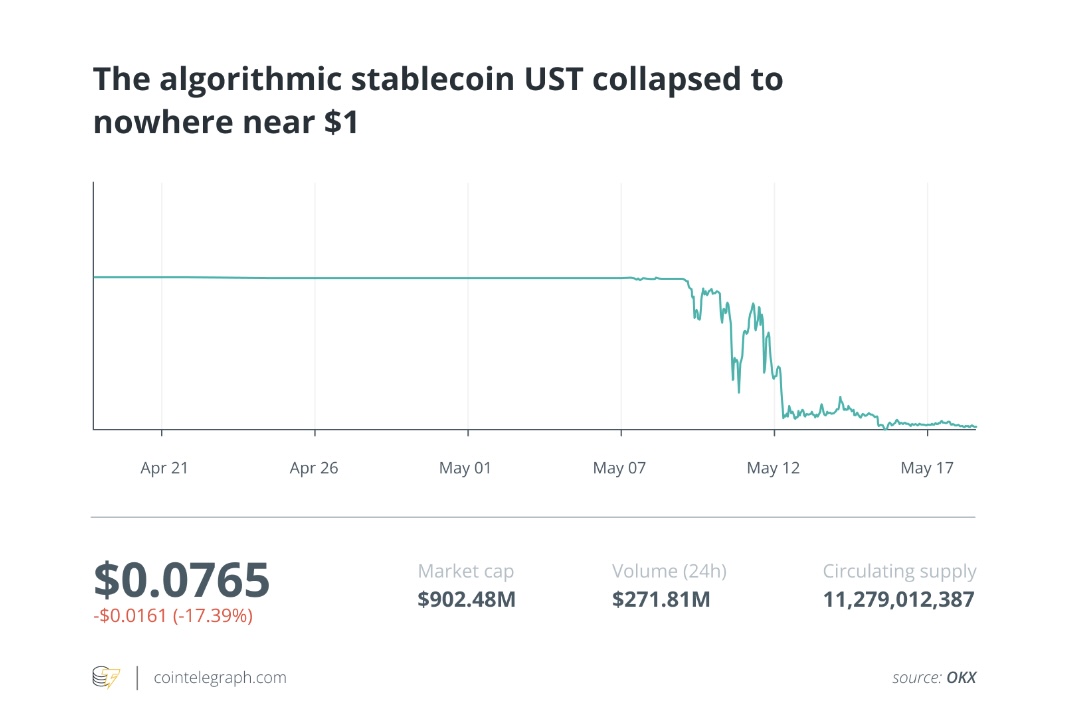Click the May 07 axis label
This screenshot has width=1090, height=718.
click(x=620, y=468)
